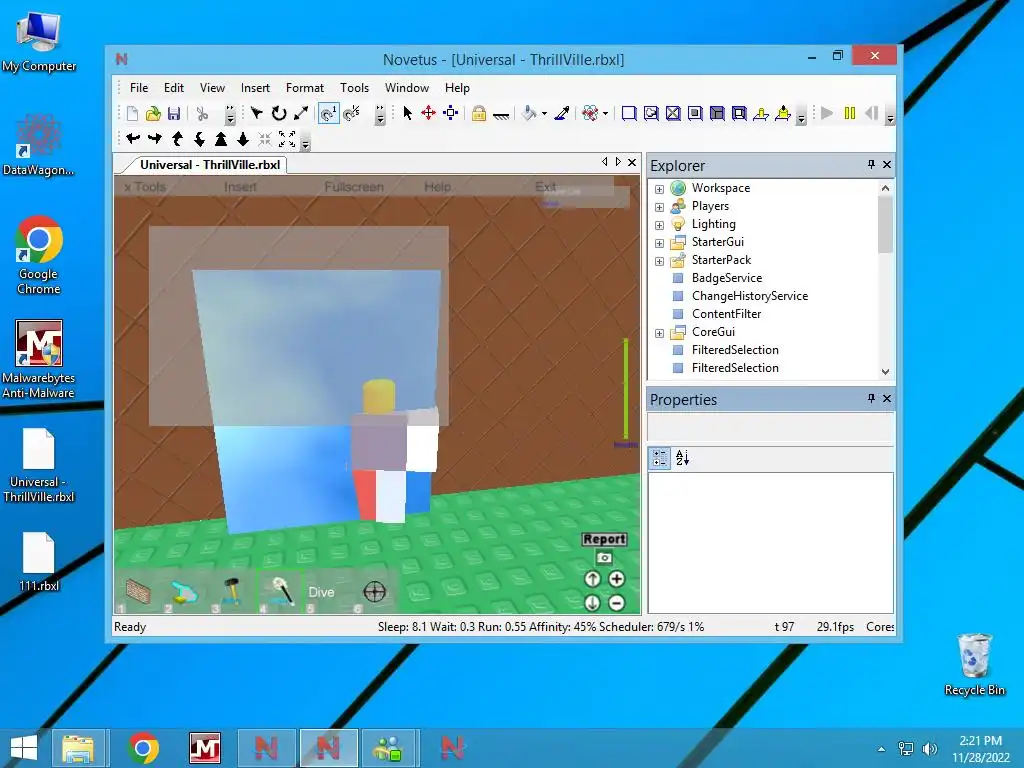Toggle the one-stud grid snap magnet
1024x768 pixels.
pos(328,114)
